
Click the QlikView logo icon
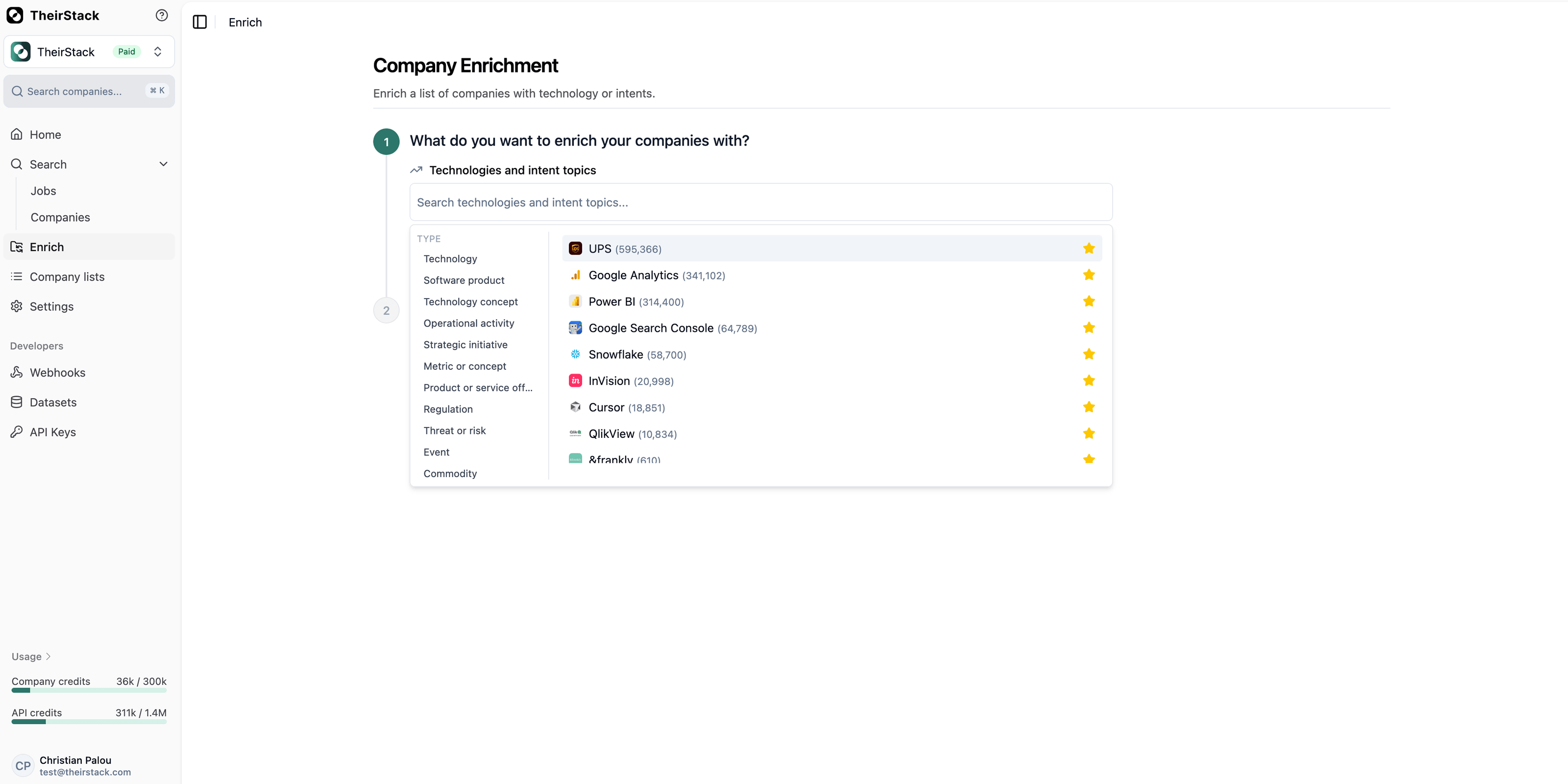(575, 433)
